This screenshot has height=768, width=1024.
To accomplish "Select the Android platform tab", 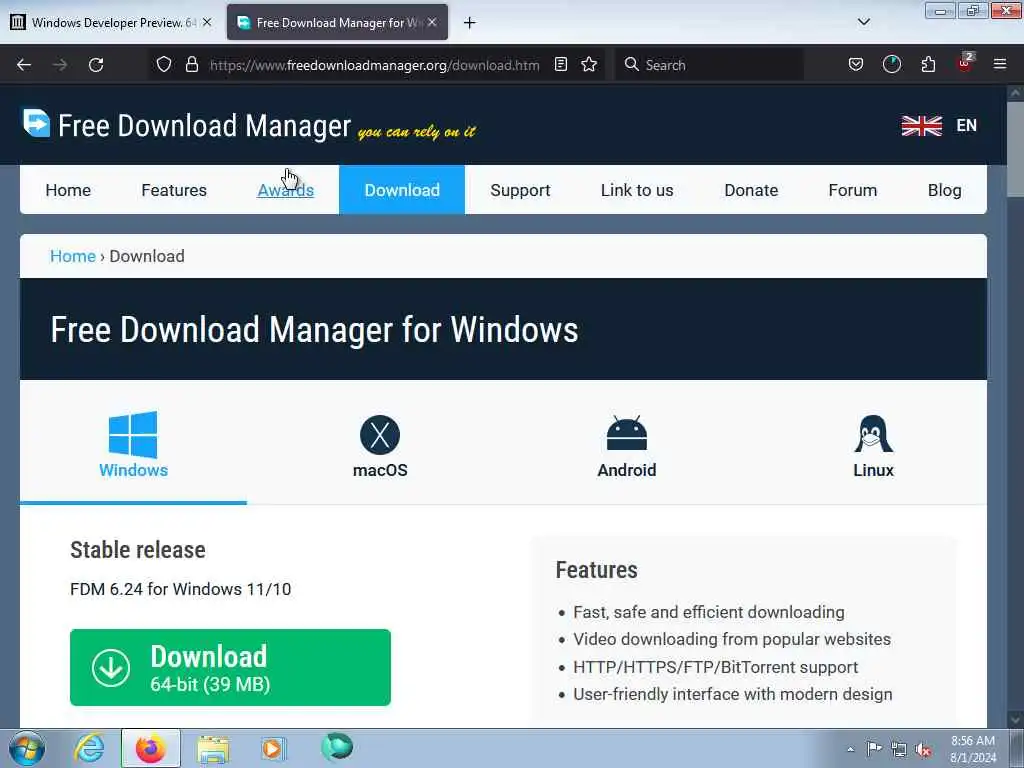I will coord(626,445).
